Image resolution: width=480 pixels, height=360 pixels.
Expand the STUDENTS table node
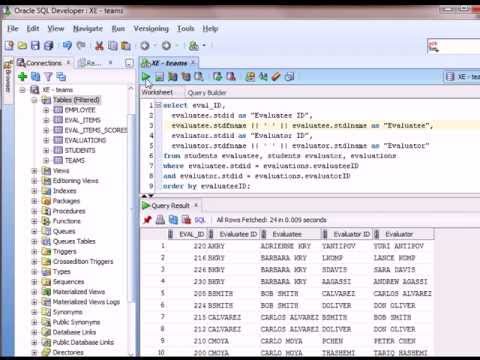click(46, 150)
